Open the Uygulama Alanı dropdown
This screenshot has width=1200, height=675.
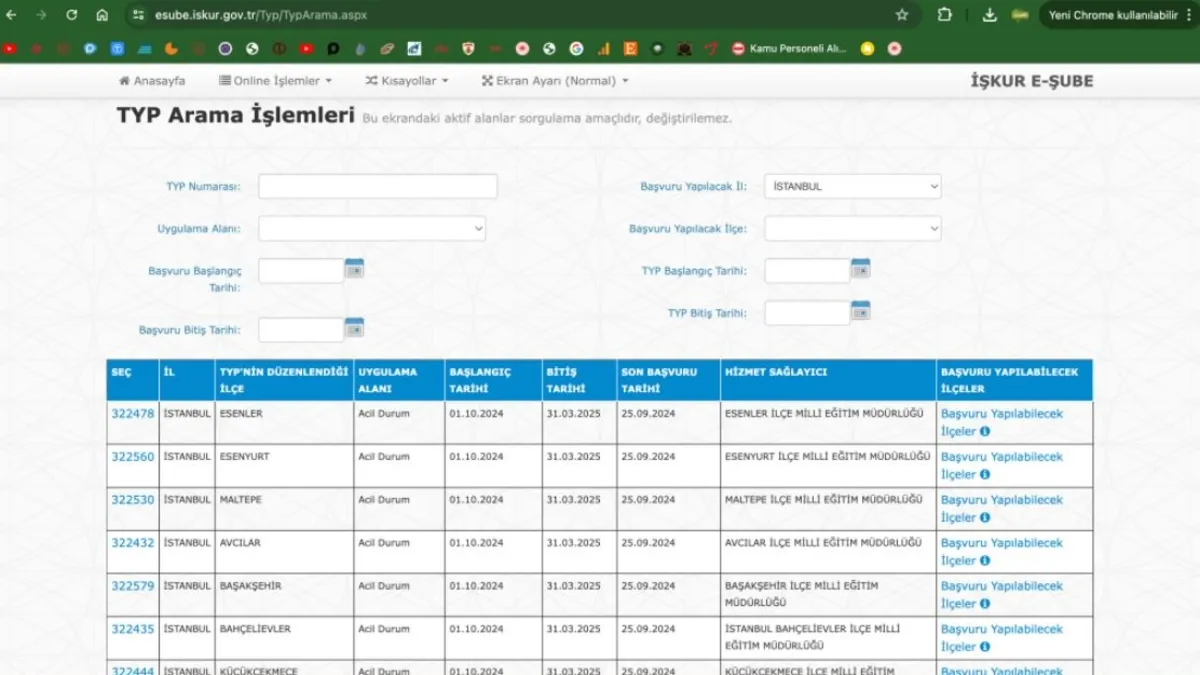pos(371,229)
